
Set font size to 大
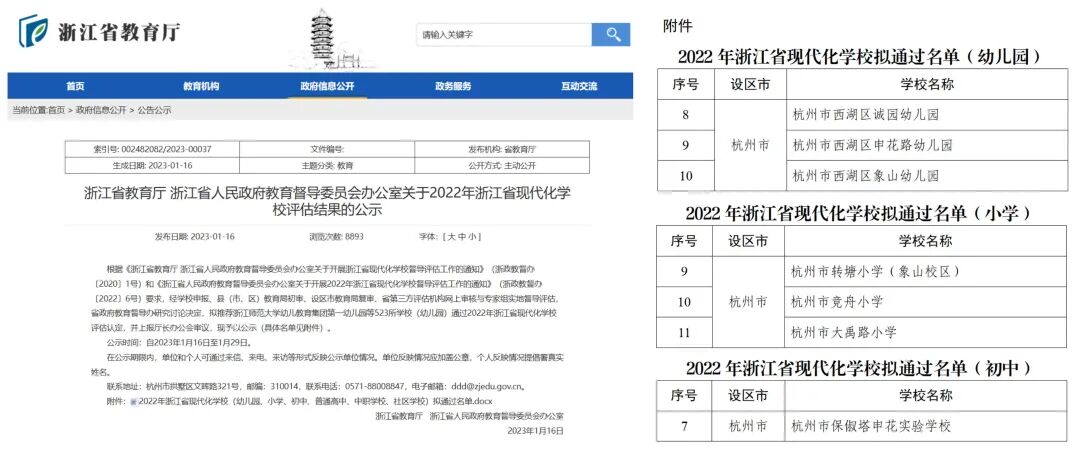click(453, 237)
